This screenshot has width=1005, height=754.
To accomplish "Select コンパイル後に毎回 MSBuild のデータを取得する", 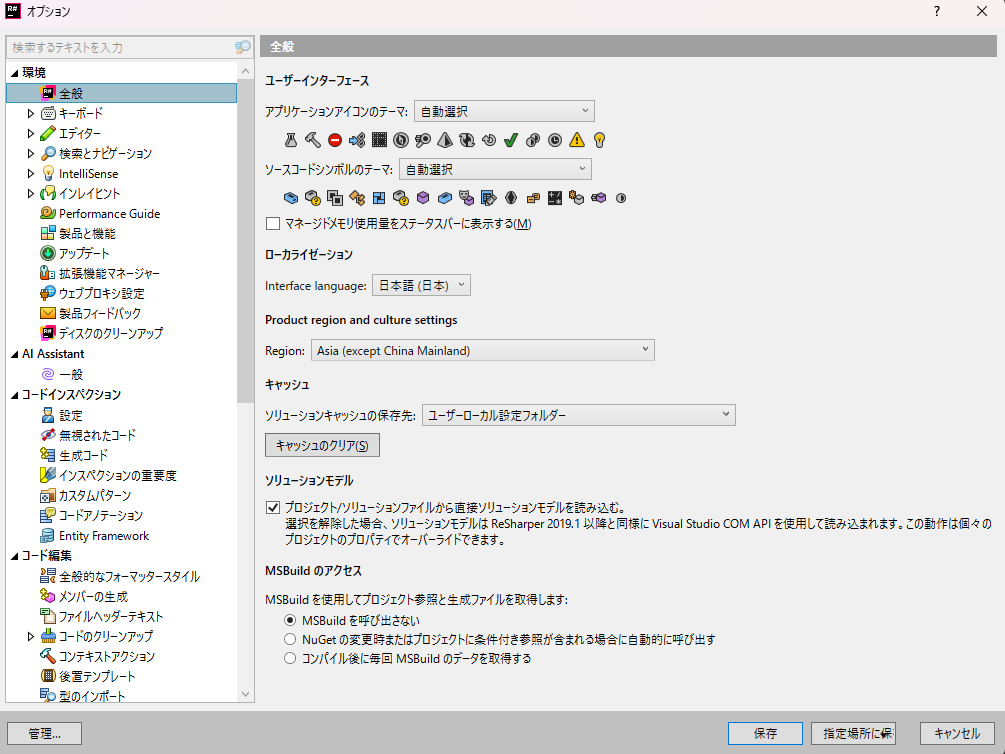I will click(290, 658).
